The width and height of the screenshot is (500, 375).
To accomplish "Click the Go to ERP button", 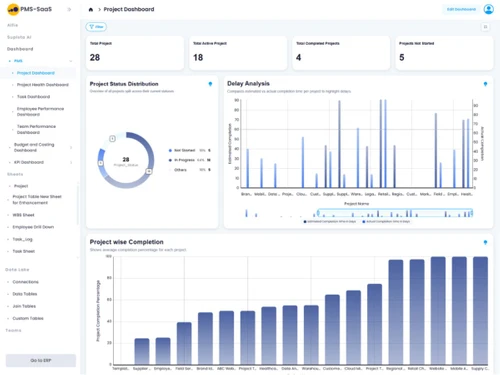I will (x=41, y=360).
